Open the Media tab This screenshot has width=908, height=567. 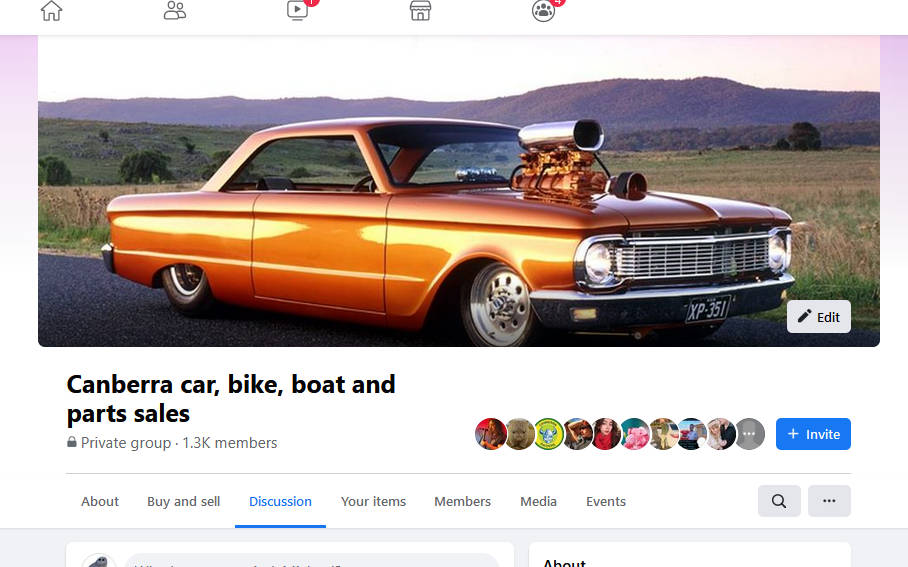click(538, 501)
